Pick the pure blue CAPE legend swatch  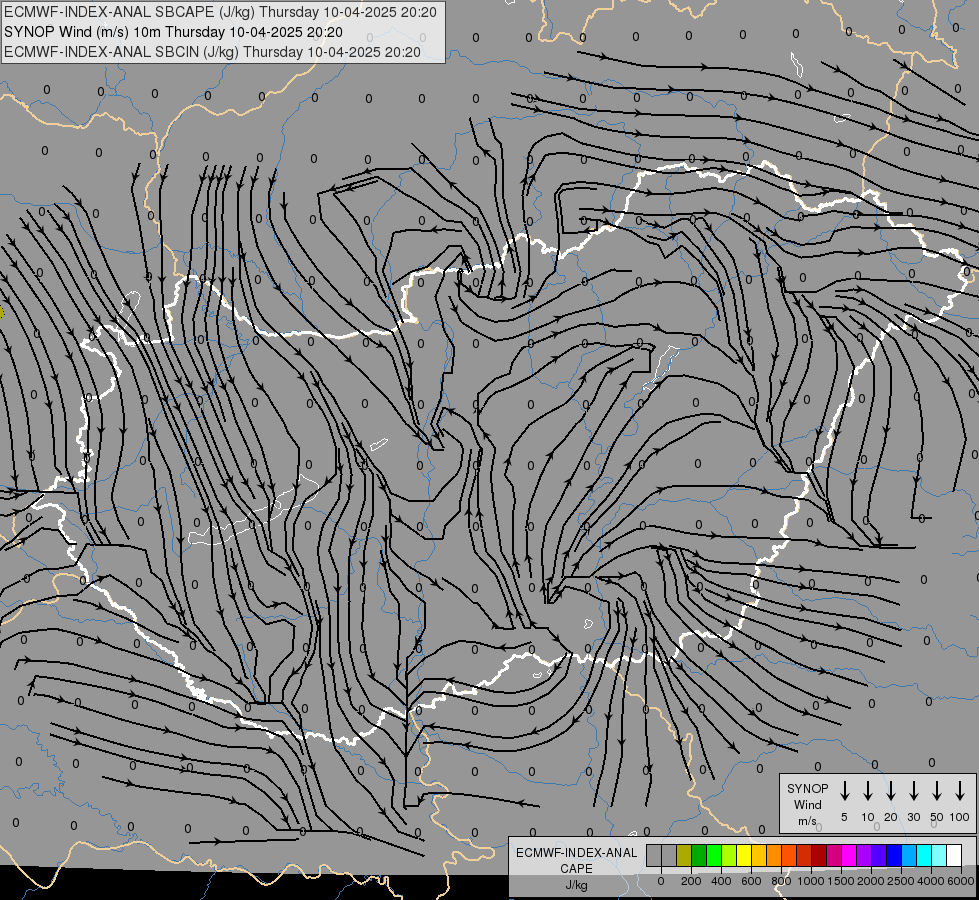pyautogui.click(x=894, y=855)
